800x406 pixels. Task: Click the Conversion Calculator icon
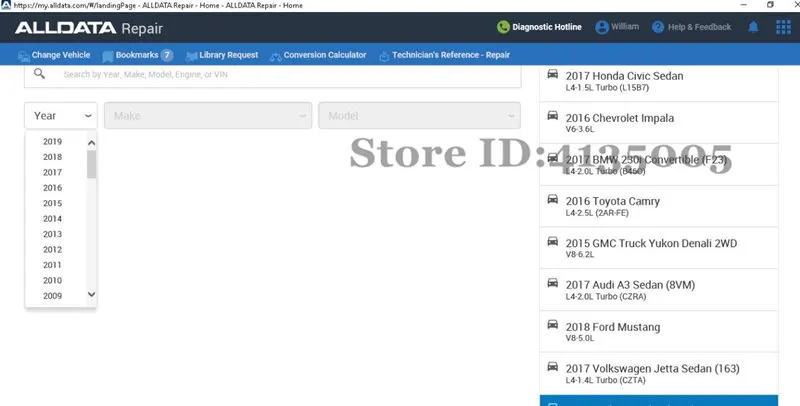[276, 57]
